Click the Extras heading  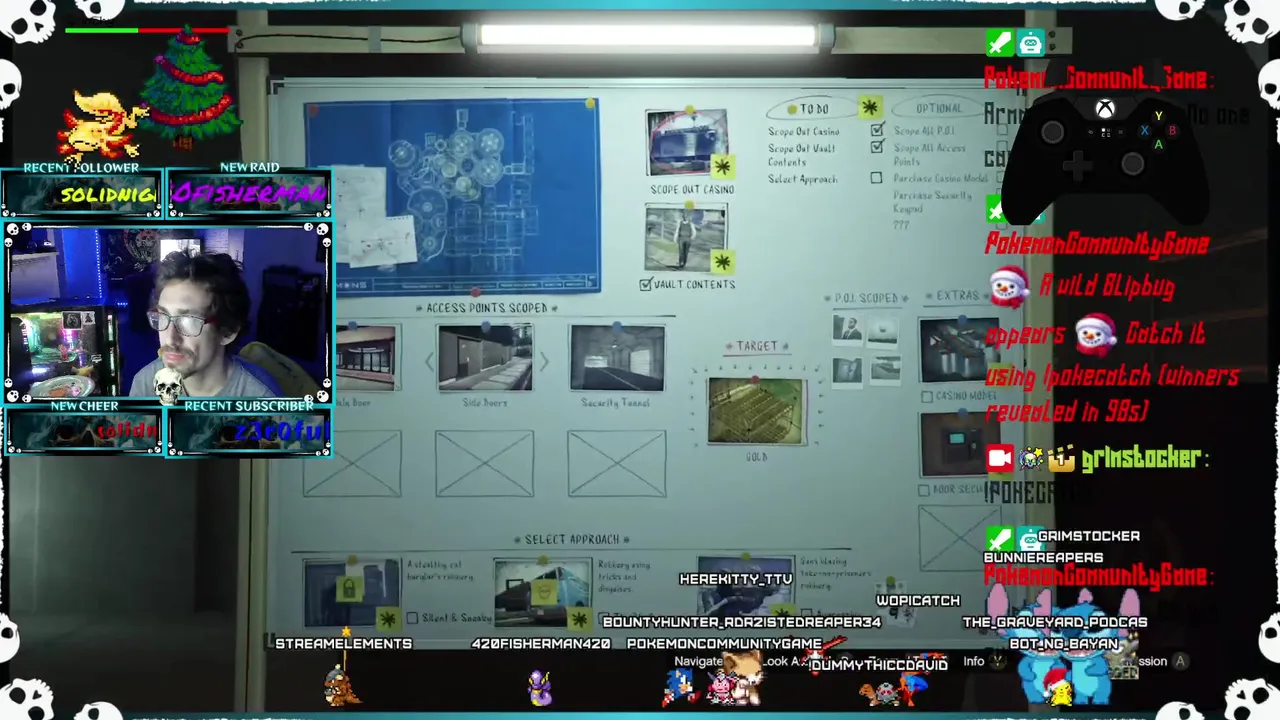coord(957,296)
